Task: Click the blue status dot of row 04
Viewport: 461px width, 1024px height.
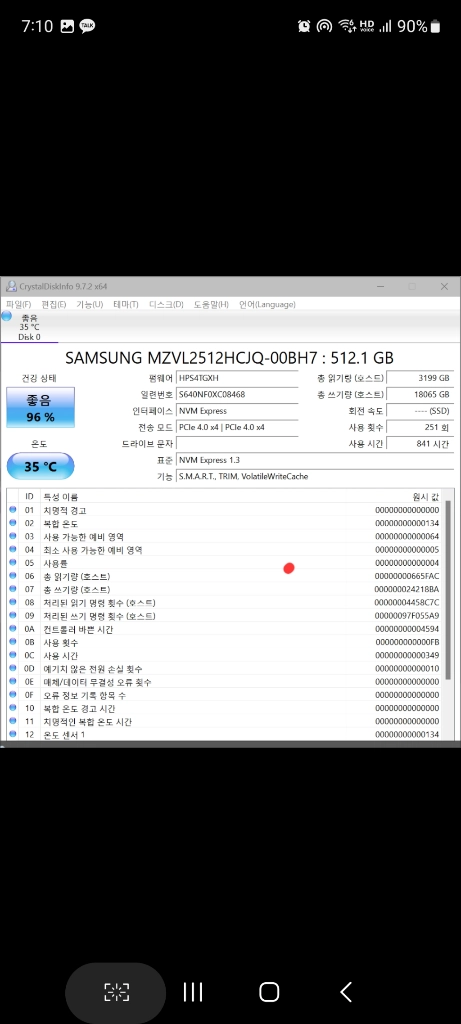Action: pyautogui.click(x=13, y=550)
